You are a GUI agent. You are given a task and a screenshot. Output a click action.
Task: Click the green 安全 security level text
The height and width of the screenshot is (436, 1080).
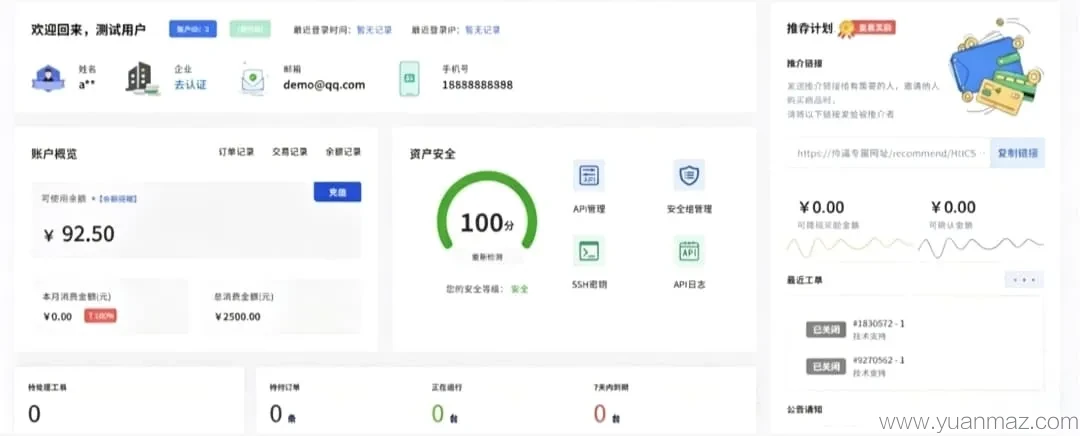pos(520,289)
